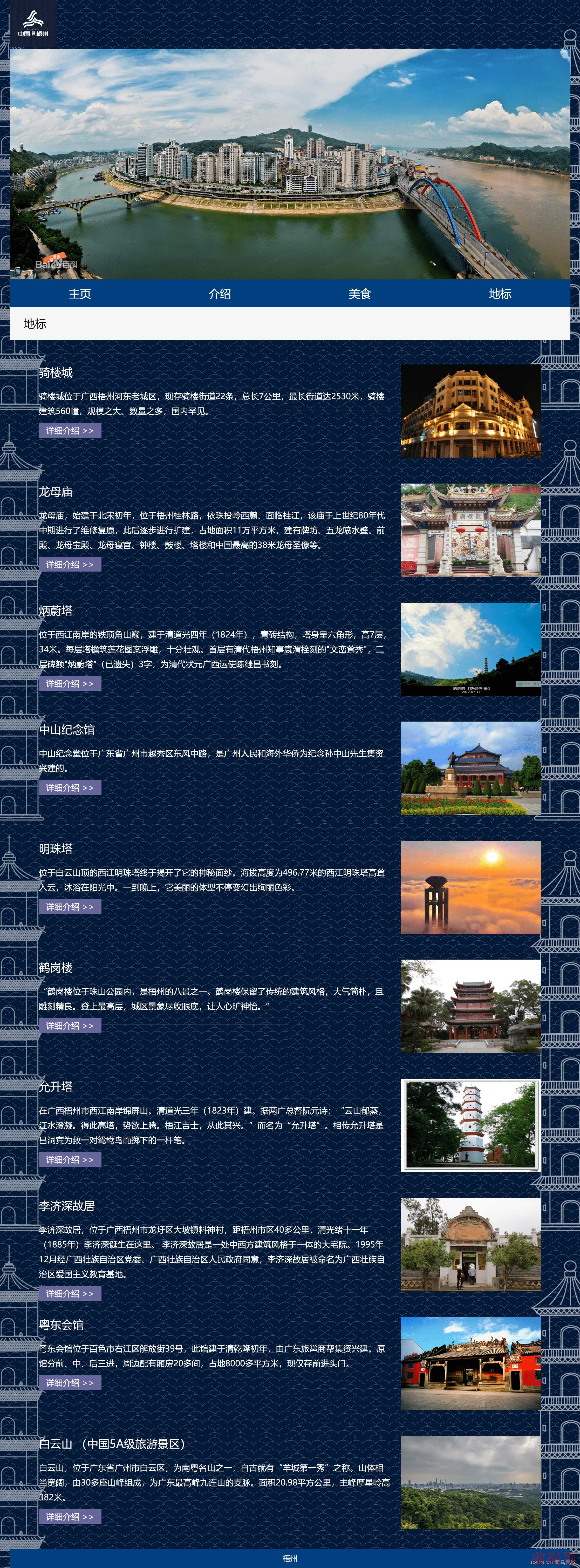Select the 中山纪念馆 heading

point(67,730)
